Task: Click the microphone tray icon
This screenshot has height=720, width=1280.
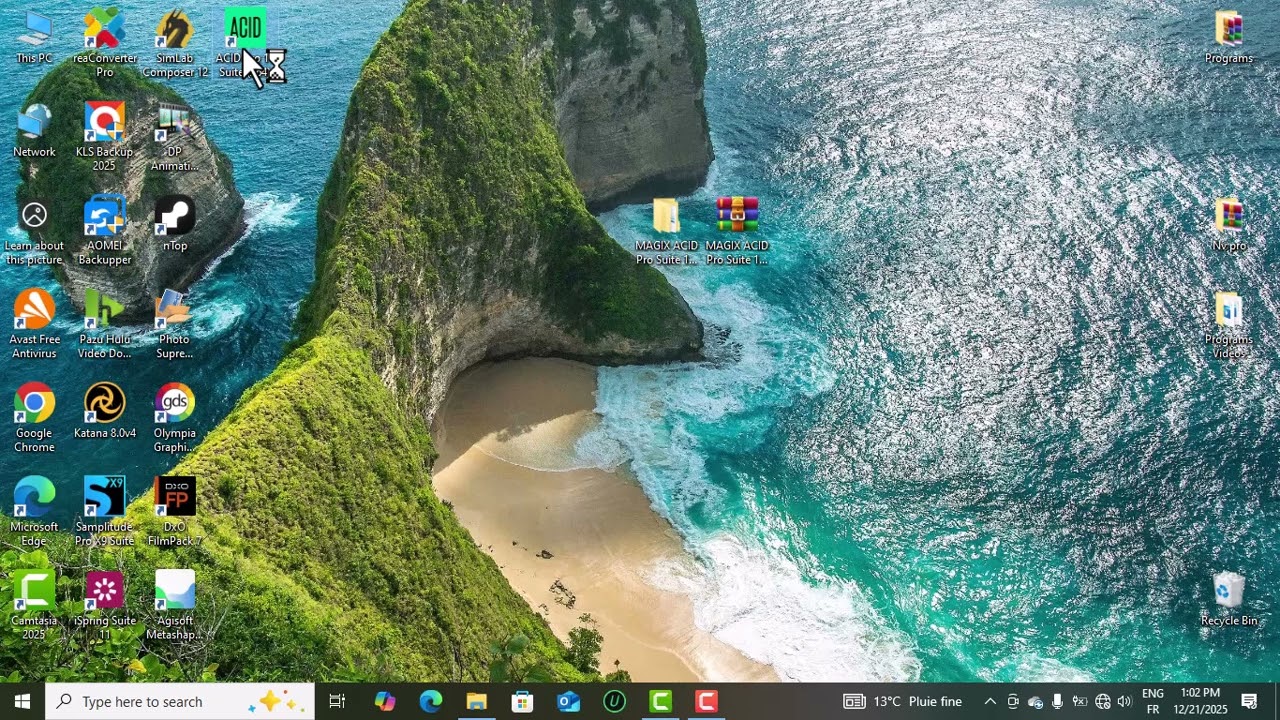Action: pyautogui.click(x=1057, y=701)
